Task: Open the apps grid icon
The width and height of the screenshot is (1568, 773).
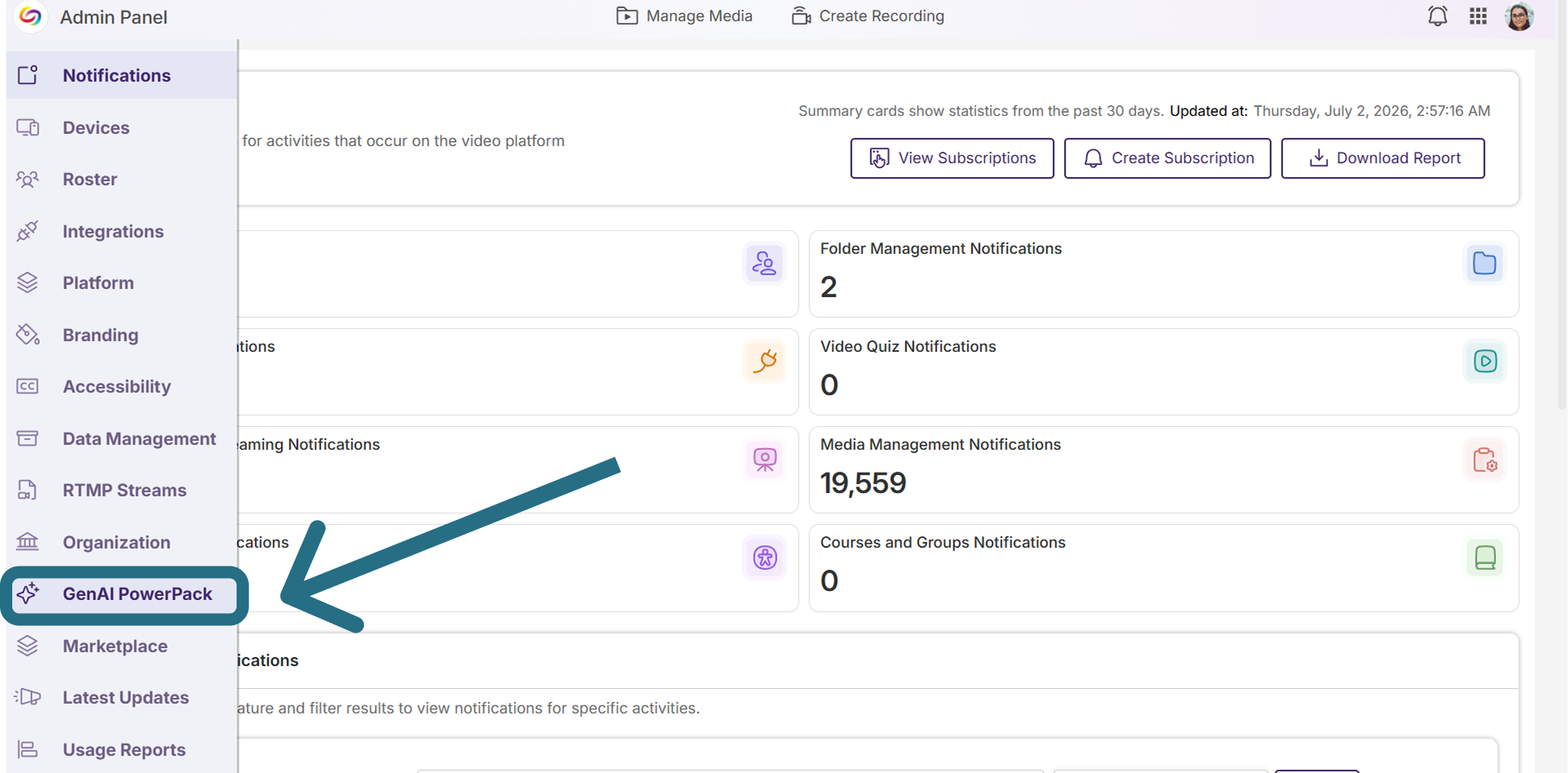Action: 1478,16
